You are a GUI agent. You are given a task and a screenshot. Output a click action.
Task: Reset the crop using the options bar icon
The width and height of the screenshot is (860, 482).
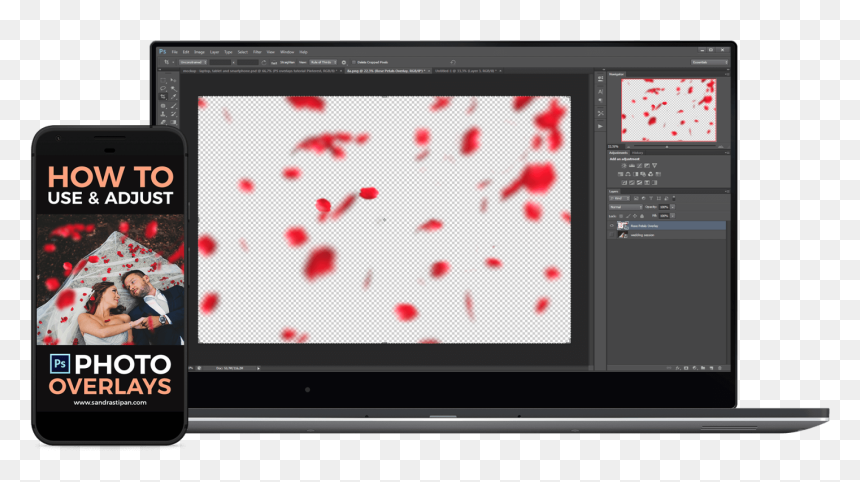453,63
